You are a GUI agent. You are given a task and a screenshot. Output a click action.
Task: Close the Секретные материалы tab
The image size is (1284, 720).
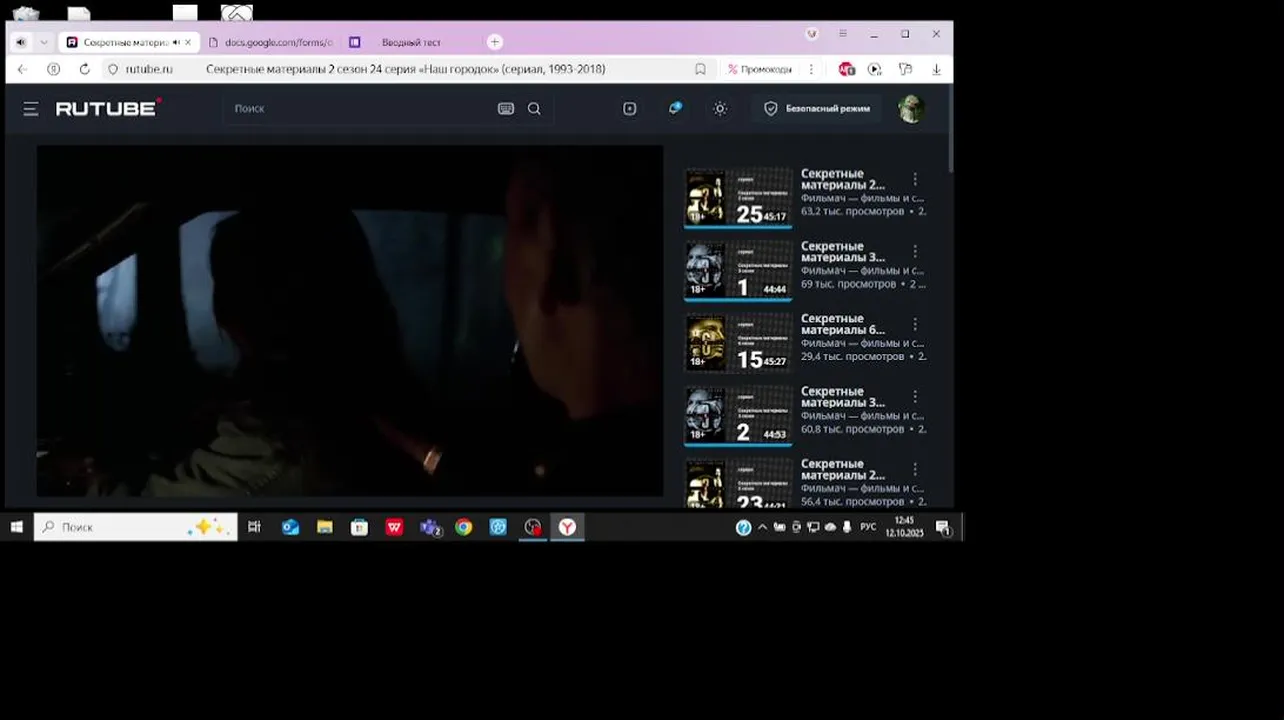188,42
